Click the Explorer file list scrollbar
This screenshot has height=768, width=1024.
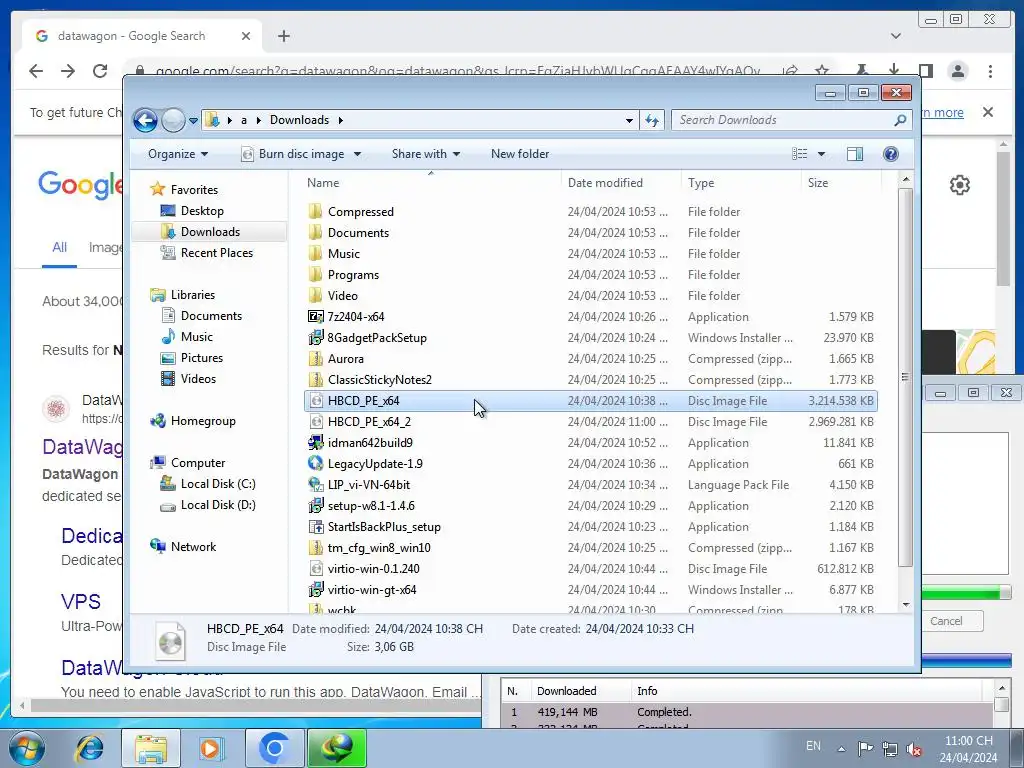pyautogui.click(x=905, y=377)
